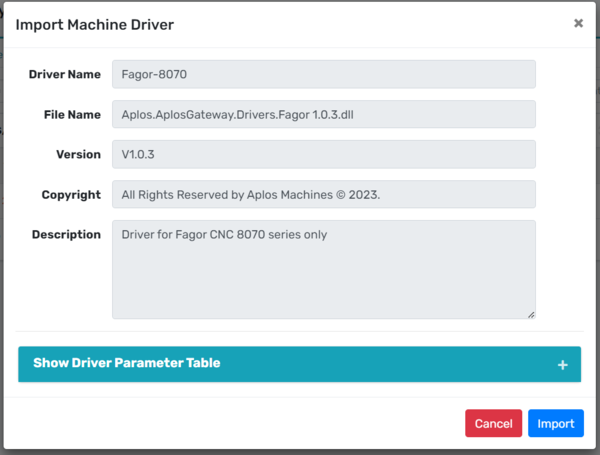The image size is (600, 455).
Task: Click inside the Description text area
Action: coord(323,270)
